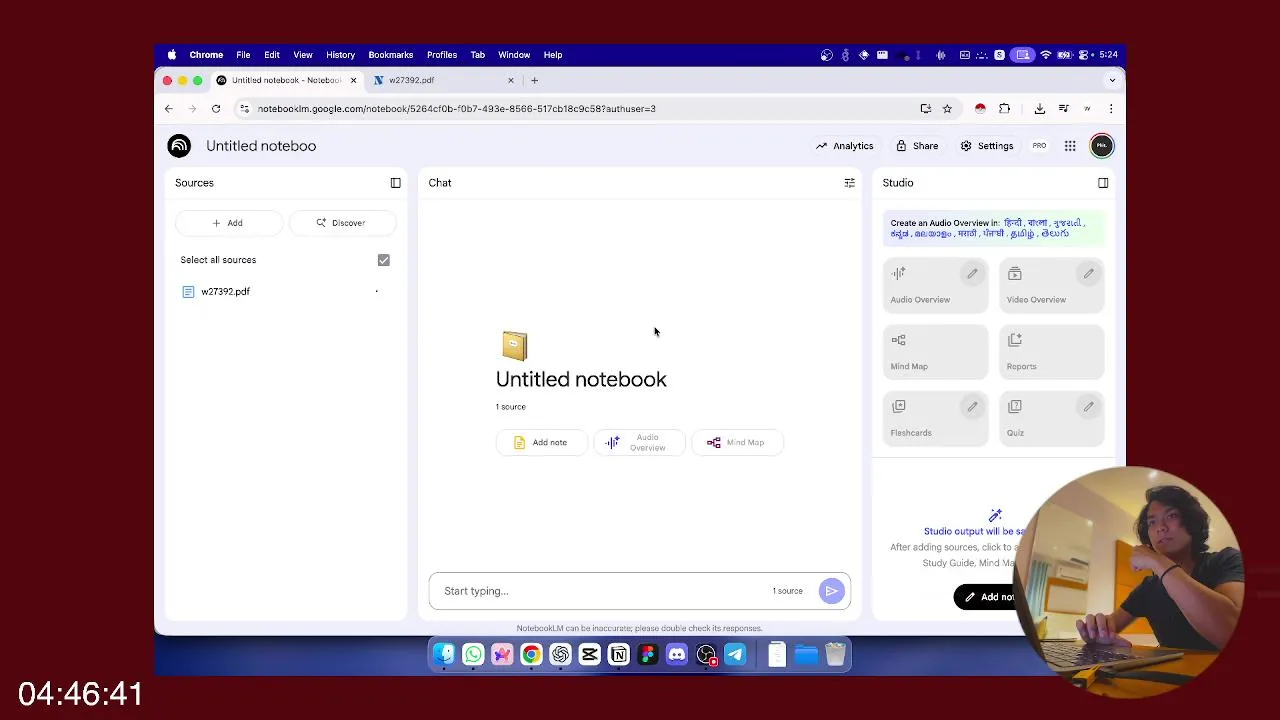
Task: Generate Flashcards in Studio
Action: tap(935, 418)
